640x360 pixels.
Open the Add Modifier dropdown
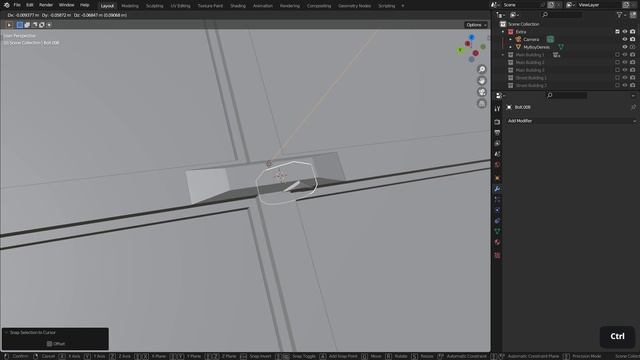[571, 121]
